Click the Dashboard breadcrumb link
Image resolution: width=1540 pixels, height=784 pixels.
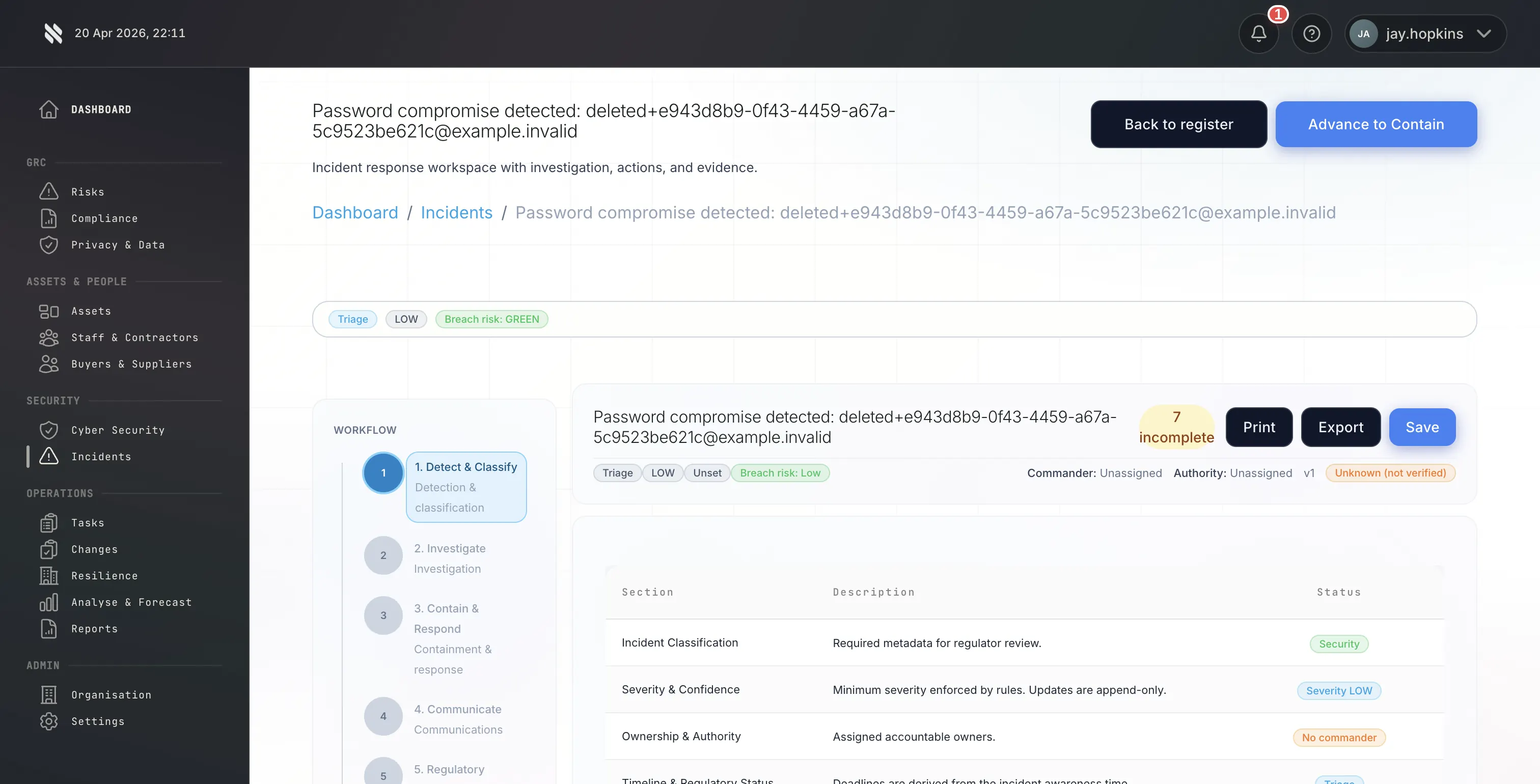tap(355, 213)
